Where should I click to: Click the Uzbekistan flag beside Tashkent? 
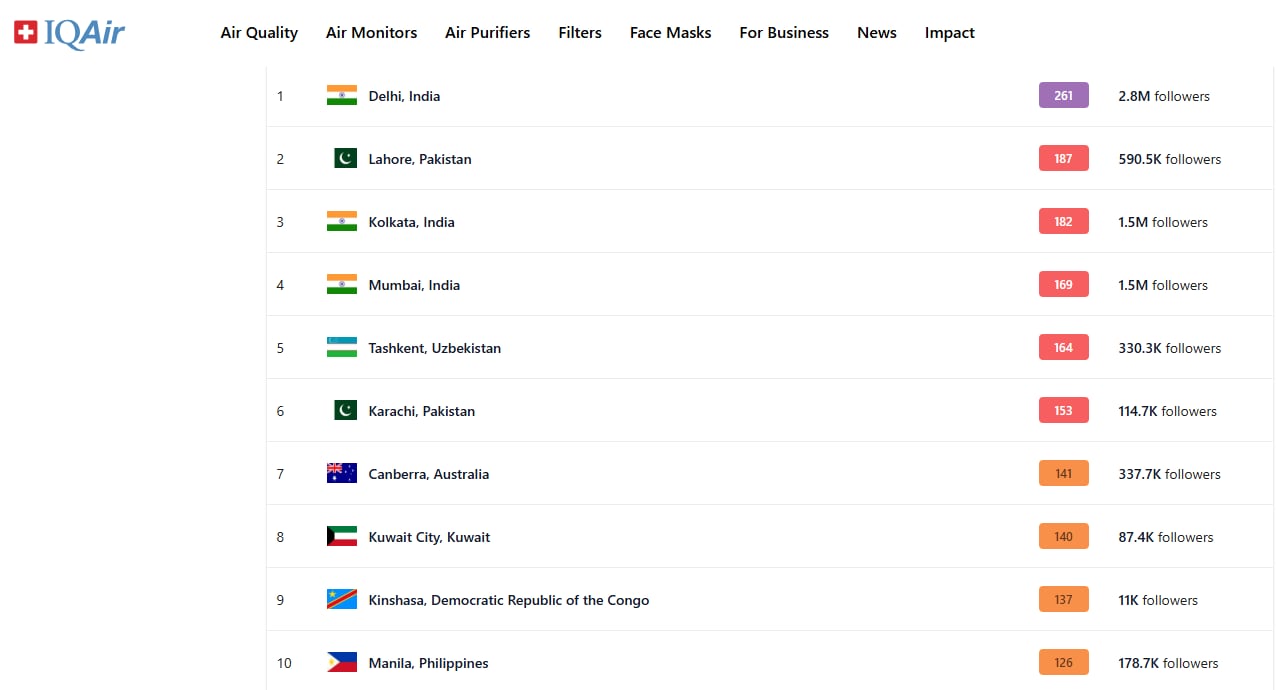tap(341, 348)
